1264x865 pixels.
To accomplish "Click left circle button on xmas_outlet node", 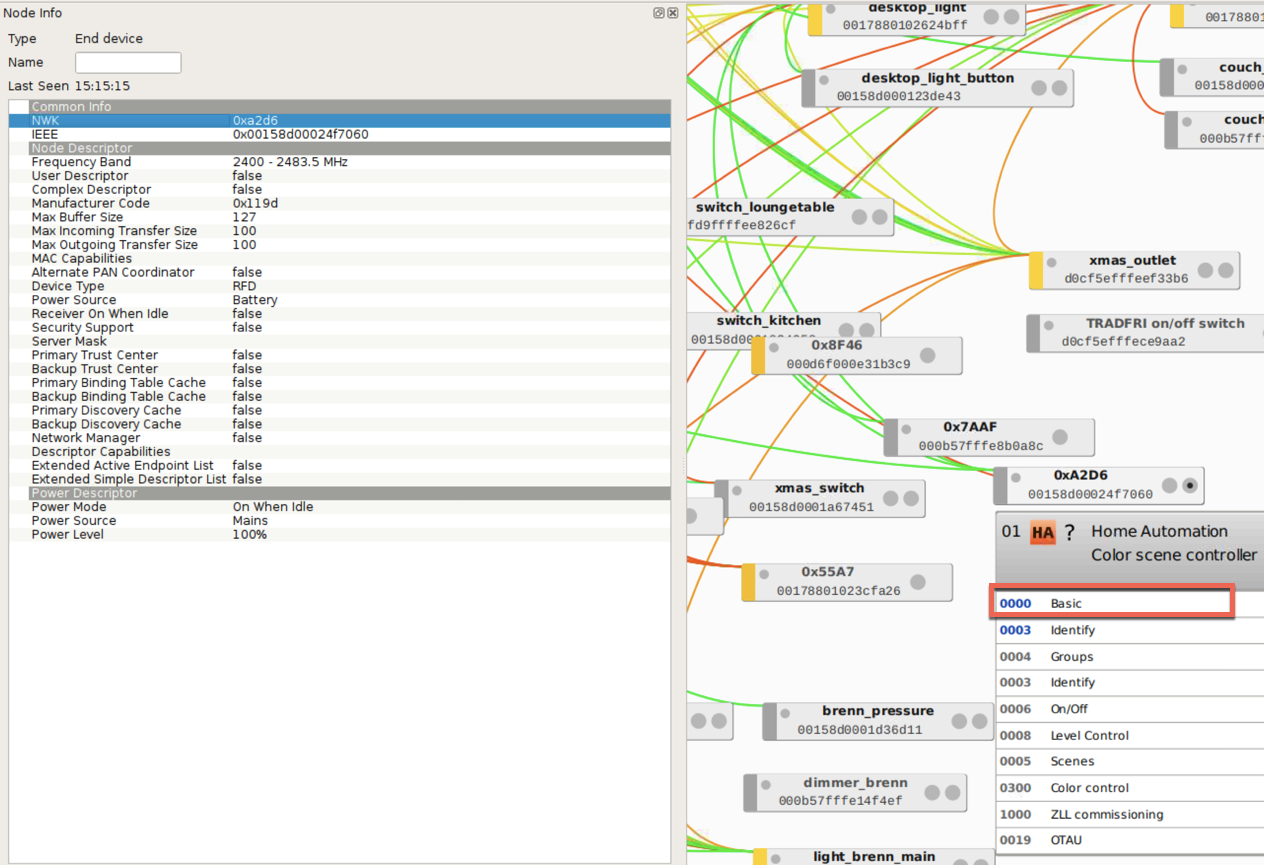I will (x=1205, y=270).
